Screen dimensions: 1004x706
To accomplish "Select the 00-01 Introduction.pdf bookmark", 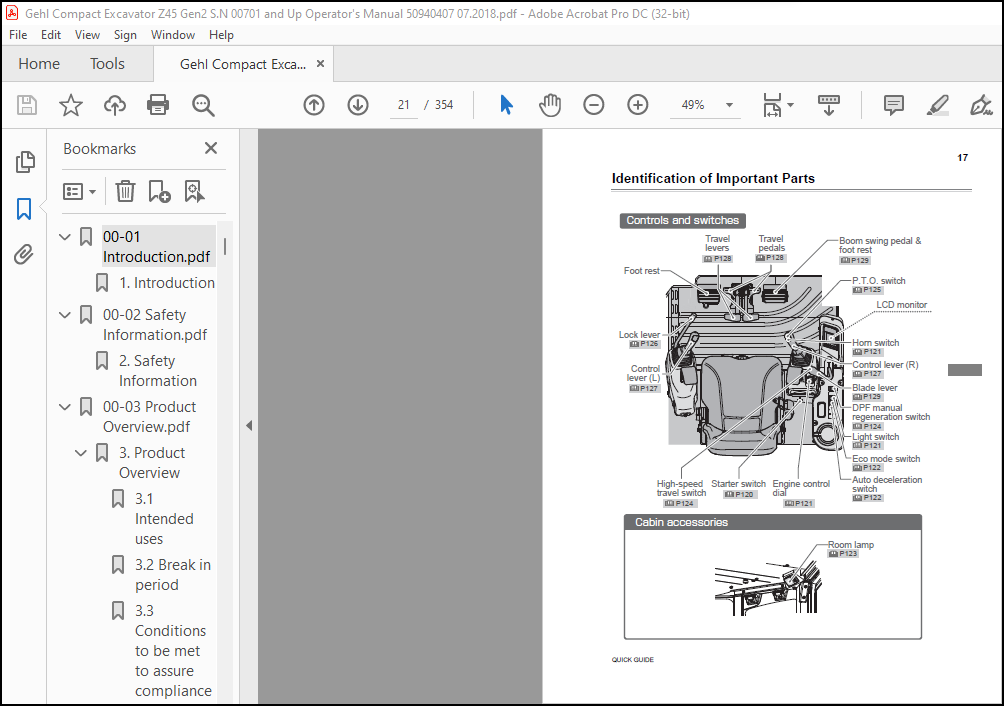I will (x=156, y=246).
